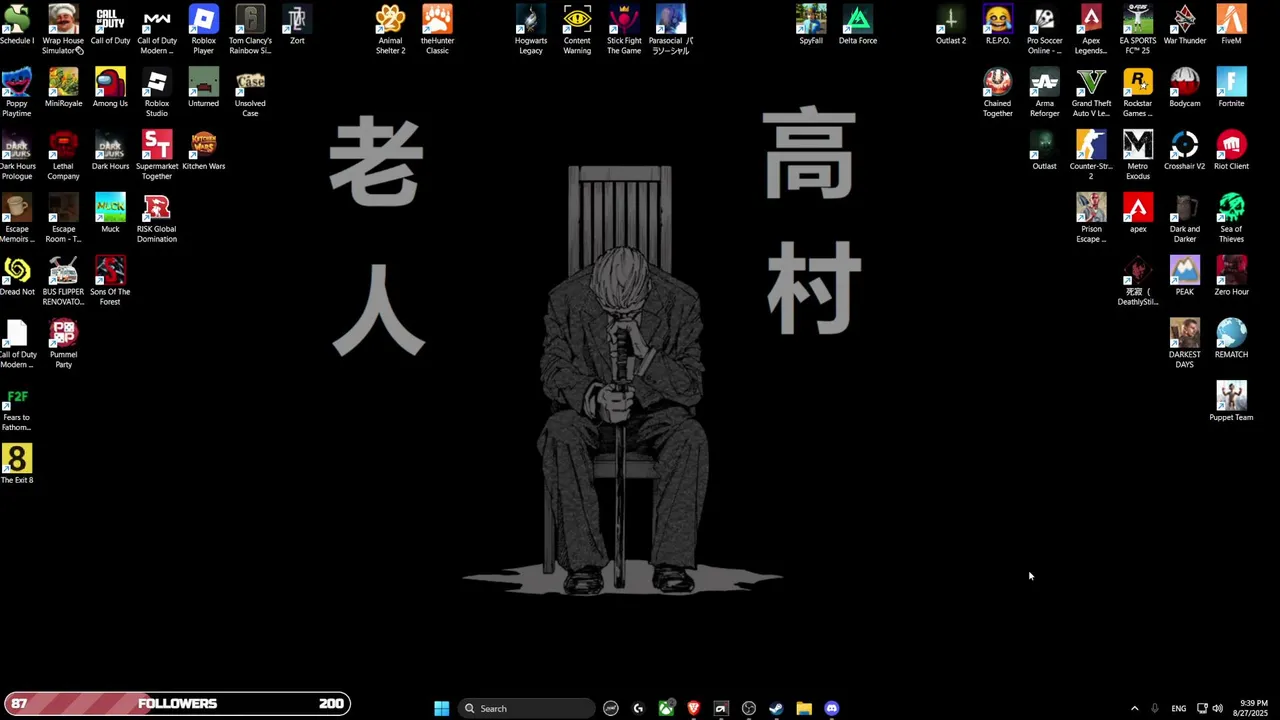This screenshot has width=1280, height=720.
Task: Select the Chained Together icon
Action: pos(998,93)
